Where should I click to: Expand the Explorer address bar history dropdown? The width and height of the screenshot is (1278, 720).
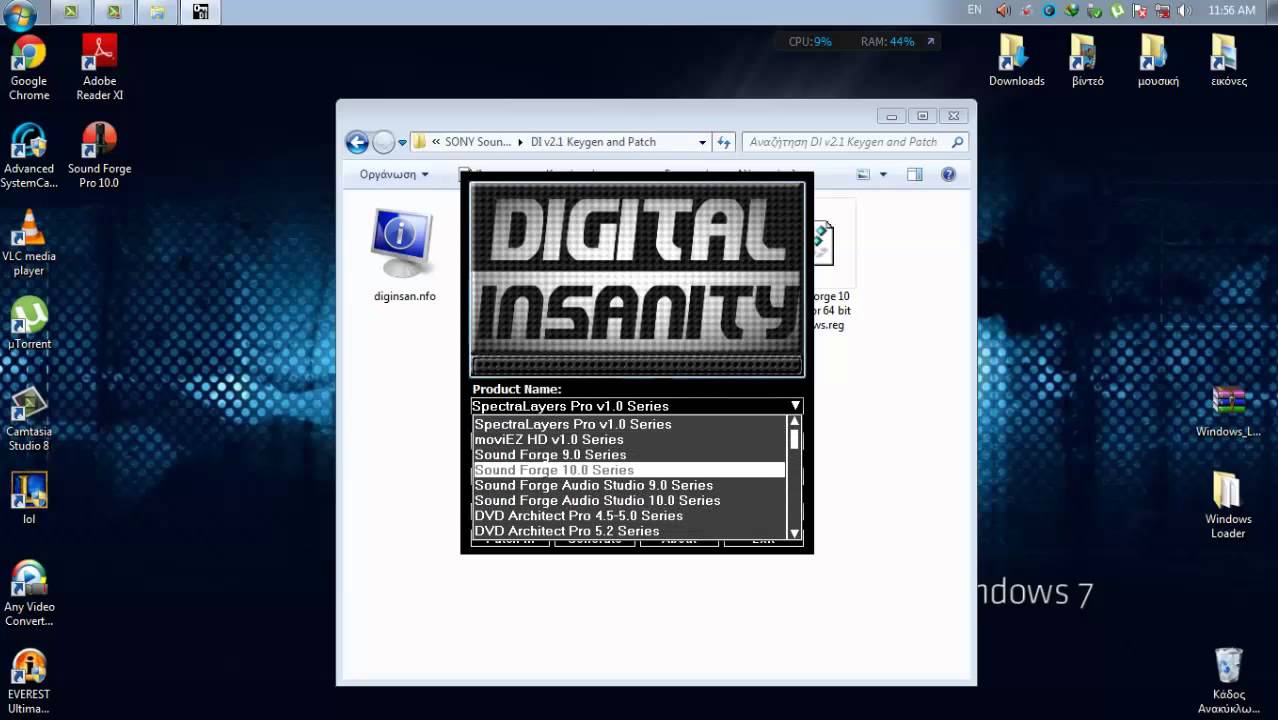pyautogui.click(x=702, y=143)
